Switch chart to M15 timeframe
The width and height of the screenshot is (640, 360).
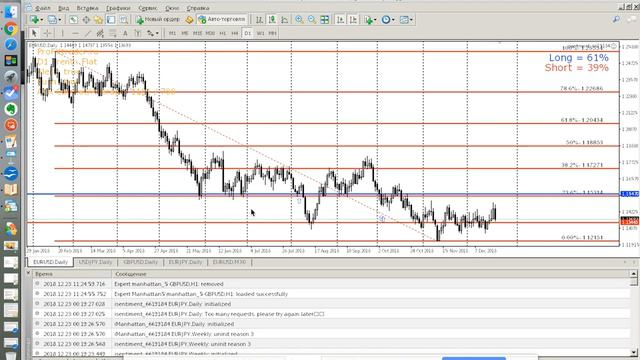click(x=198, y=33)
